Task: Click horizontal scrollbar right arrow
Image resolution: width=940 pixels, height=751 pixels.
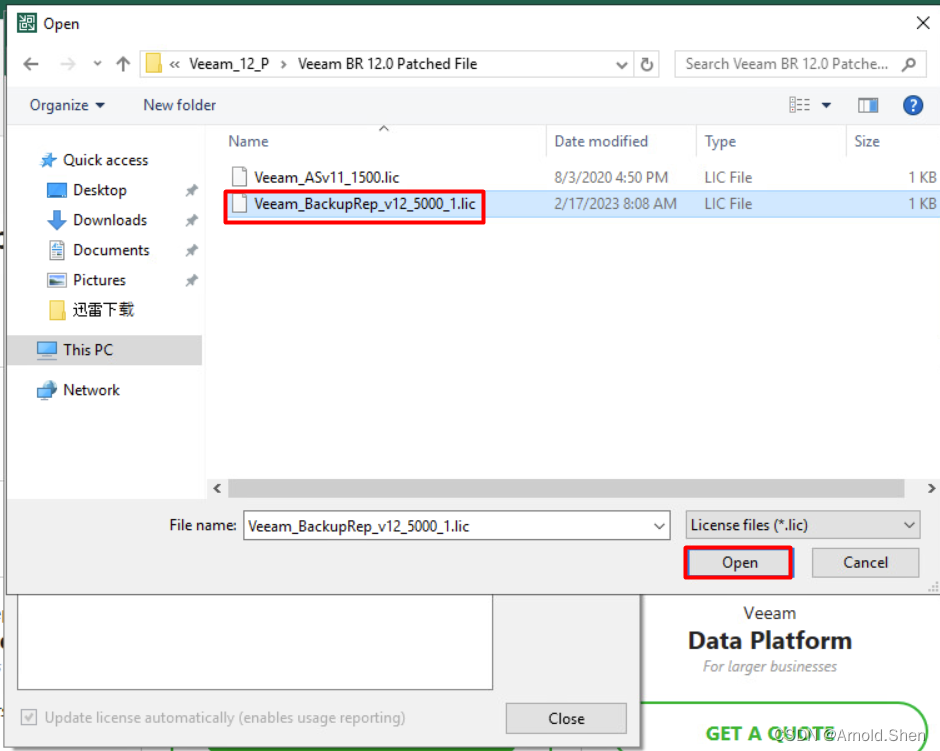Action: pyautogui.click(x=932, y=488)
